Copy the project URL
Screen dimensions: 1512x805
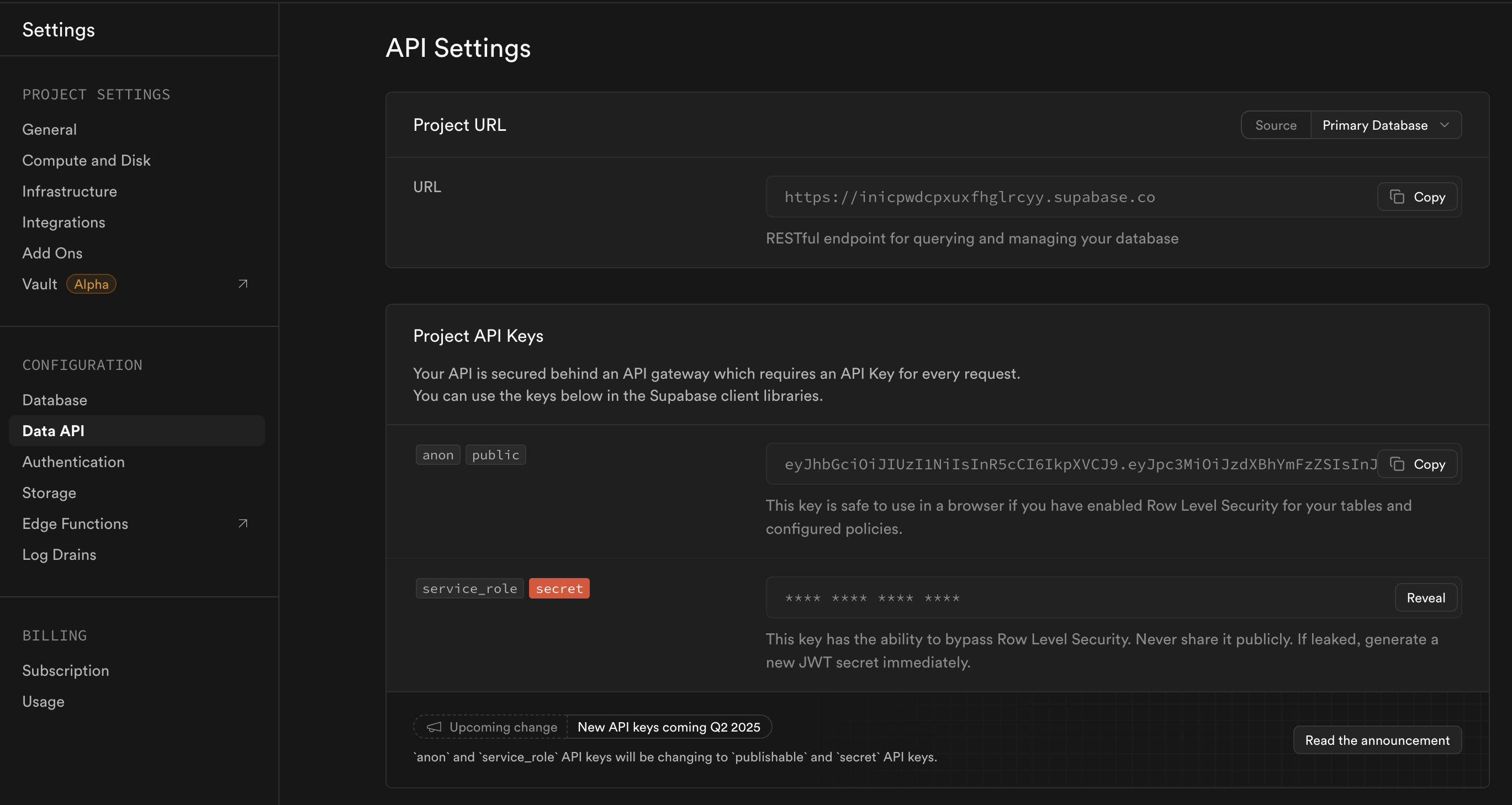pos(1418,197)
